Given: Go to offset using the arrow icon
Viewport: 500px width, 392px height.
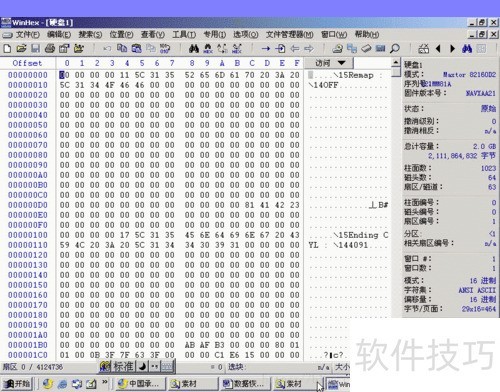Looking at the screenshot, I should pyautogui.click(x=266, y=49).
